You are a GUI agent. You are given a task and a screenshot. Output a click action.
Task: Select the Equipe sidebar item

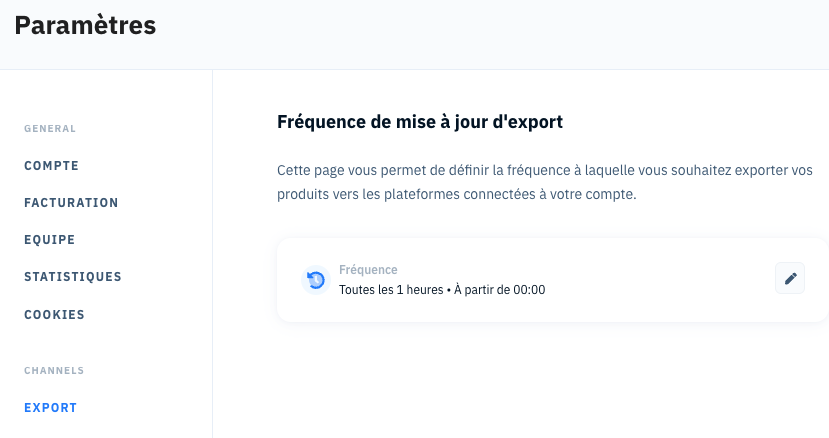tap(50, 240)
